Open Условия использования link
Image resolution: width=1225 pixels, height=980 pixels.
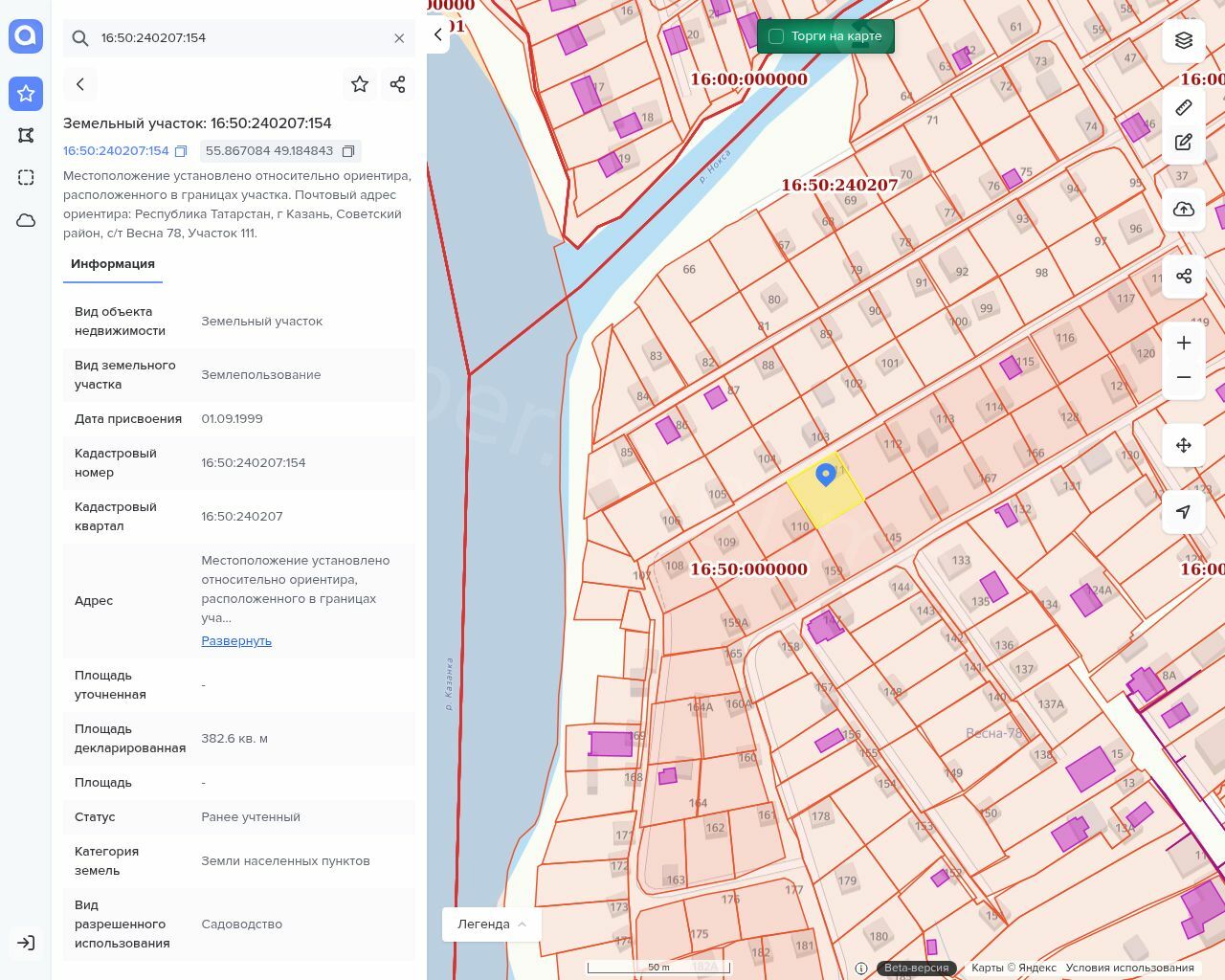click(x=1129, y=968)
